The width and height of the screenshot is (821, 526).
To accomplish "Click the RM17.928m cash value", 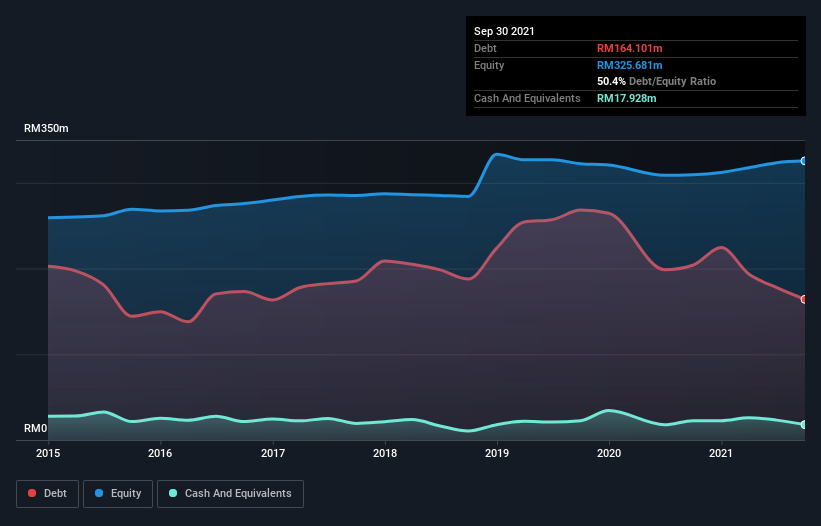I will (x=626, y=98).
